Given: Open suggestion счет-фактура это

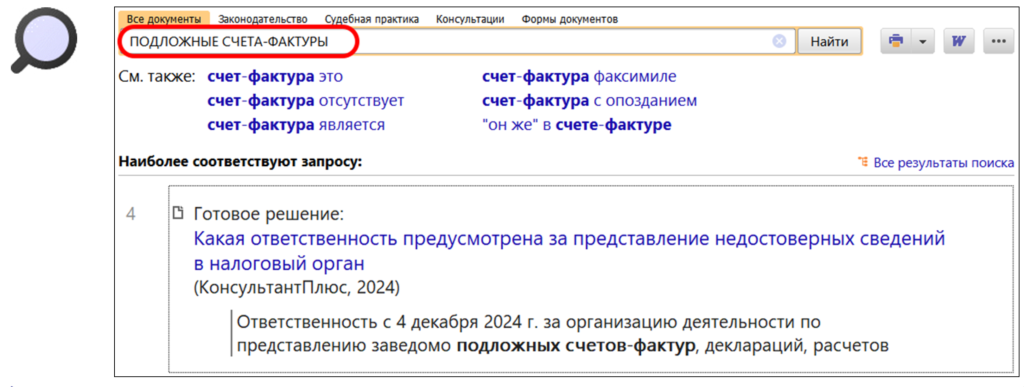Looking at the screenshot, I should (274, 77).
